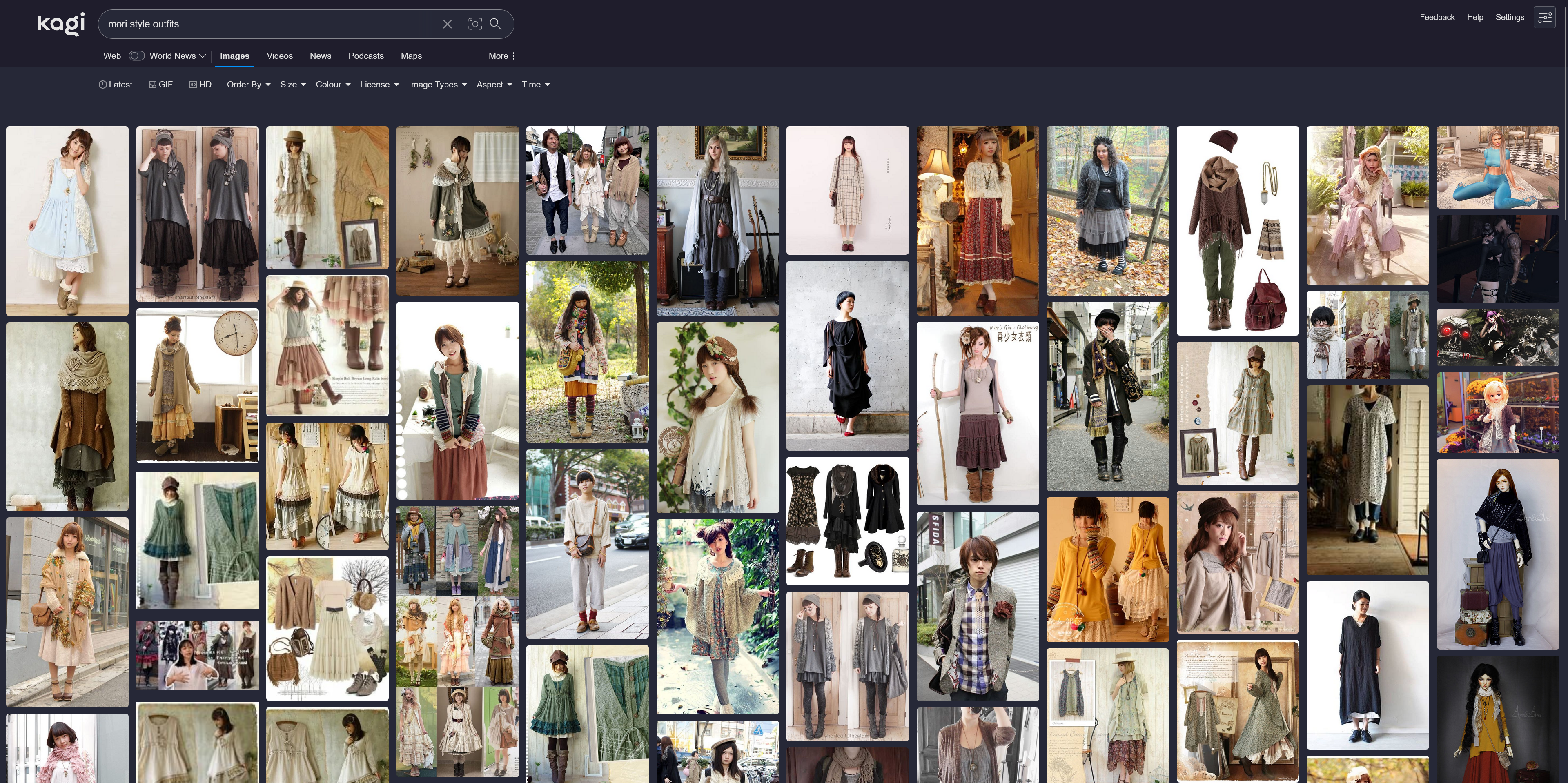The image size is (1568, 783).
Task: Open the light blue dress thumbnail
Action: point(67,221)
